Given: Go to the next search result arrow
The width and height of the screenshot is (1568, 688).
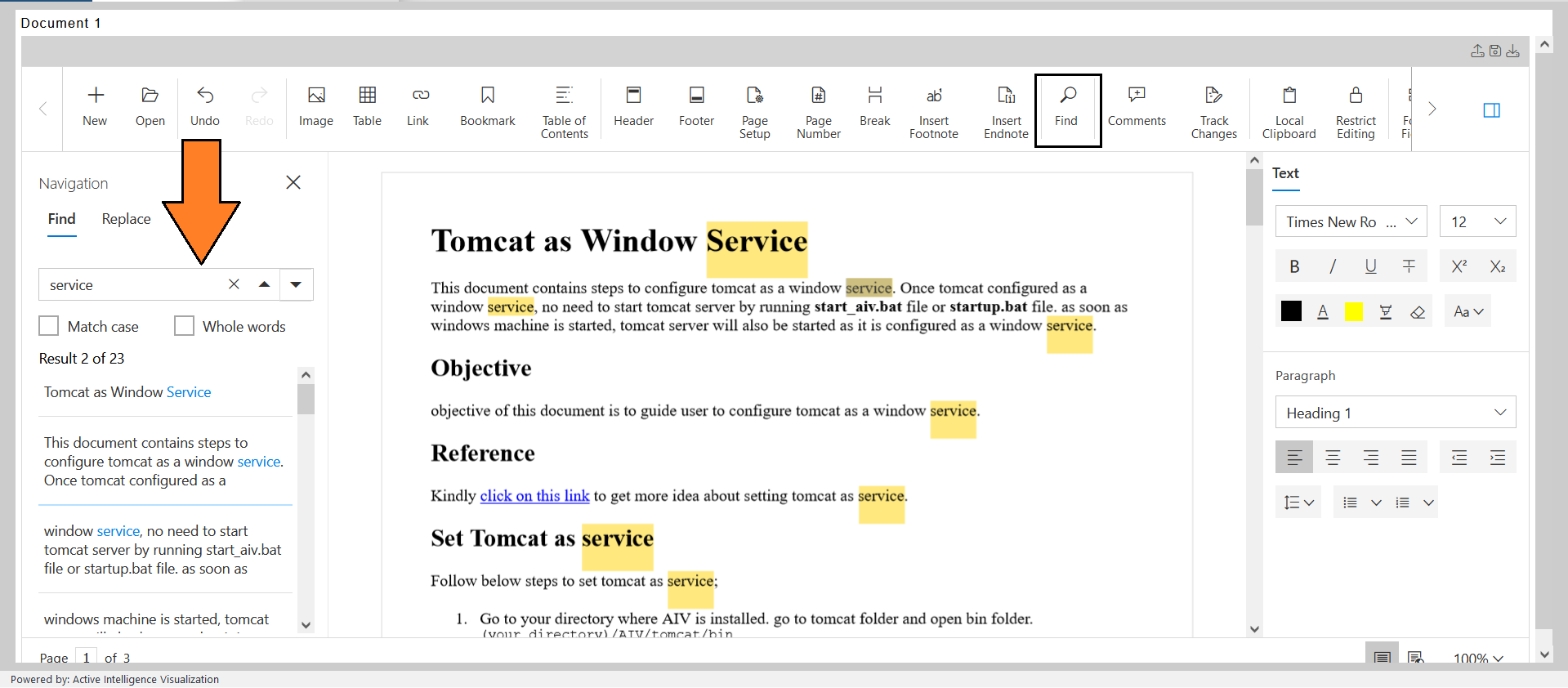Looking at the screenshot, I should pos(297,284).
